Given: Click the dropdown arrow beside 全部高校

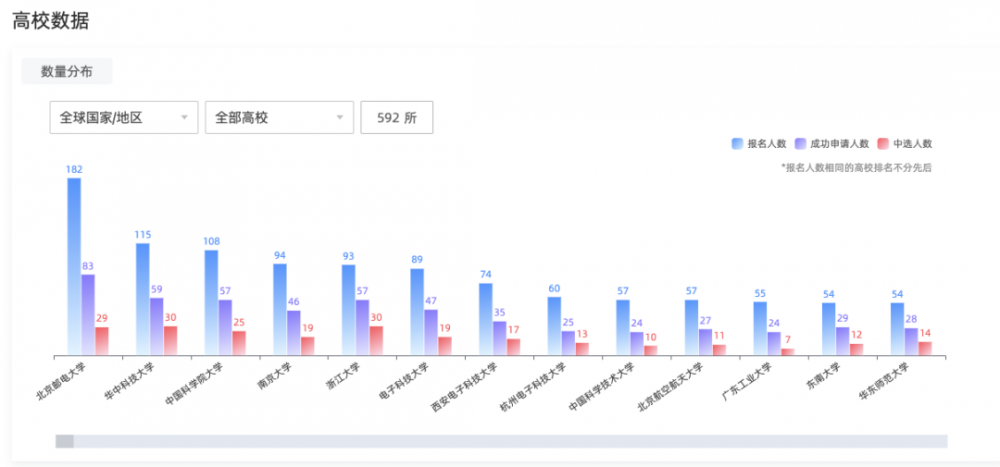Looking at the screenshot, I should [340, 117].
